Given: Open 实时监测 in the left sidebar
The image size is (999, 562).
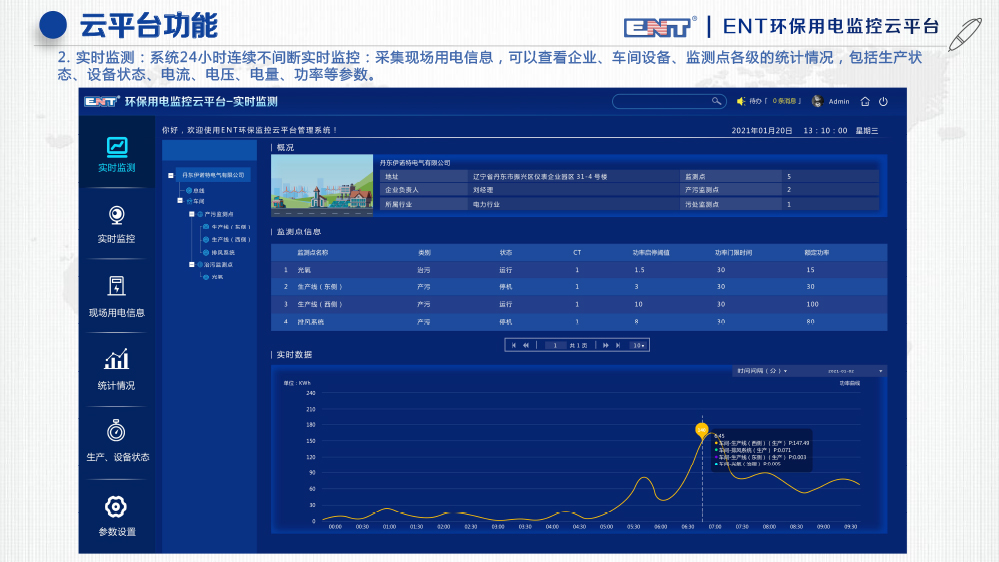Looking at the screenshot, I should 117,153.
